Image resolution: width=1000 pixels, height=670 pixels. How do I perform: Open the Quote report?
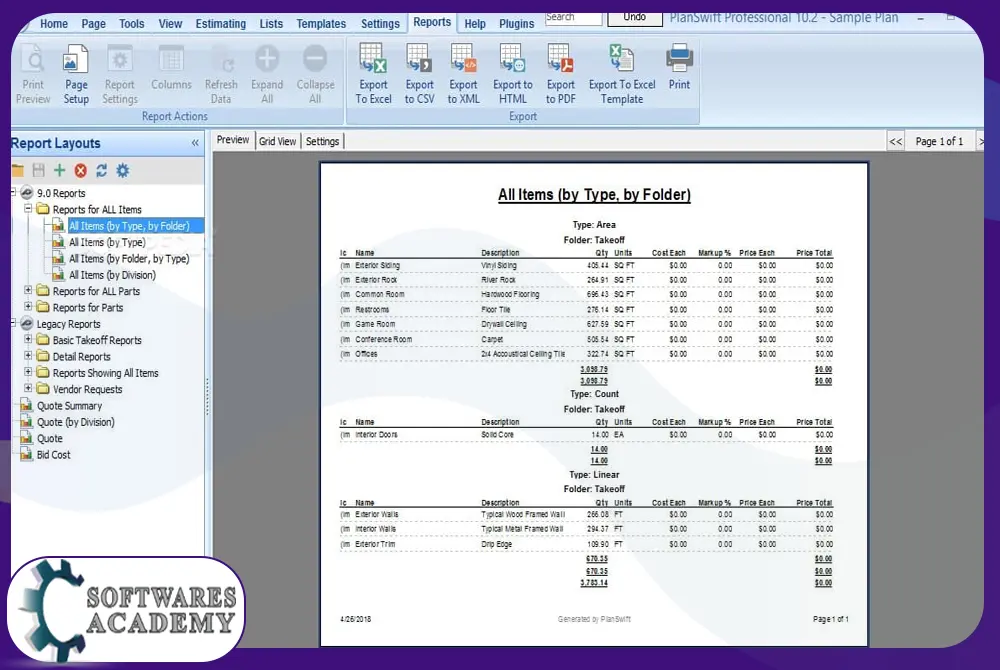coord(50,439)
